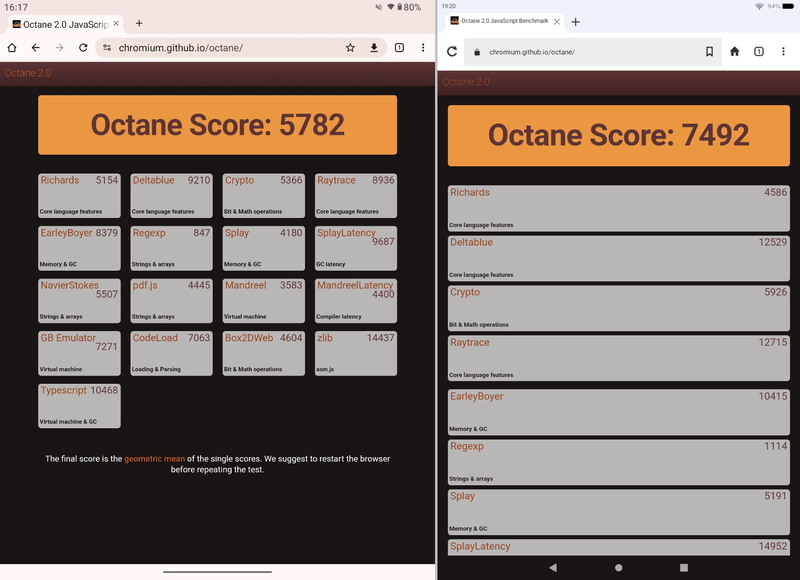Tap the download icon in the left browser toolbar
This screenshot has height=580, width=800.
tap(374, 47)
